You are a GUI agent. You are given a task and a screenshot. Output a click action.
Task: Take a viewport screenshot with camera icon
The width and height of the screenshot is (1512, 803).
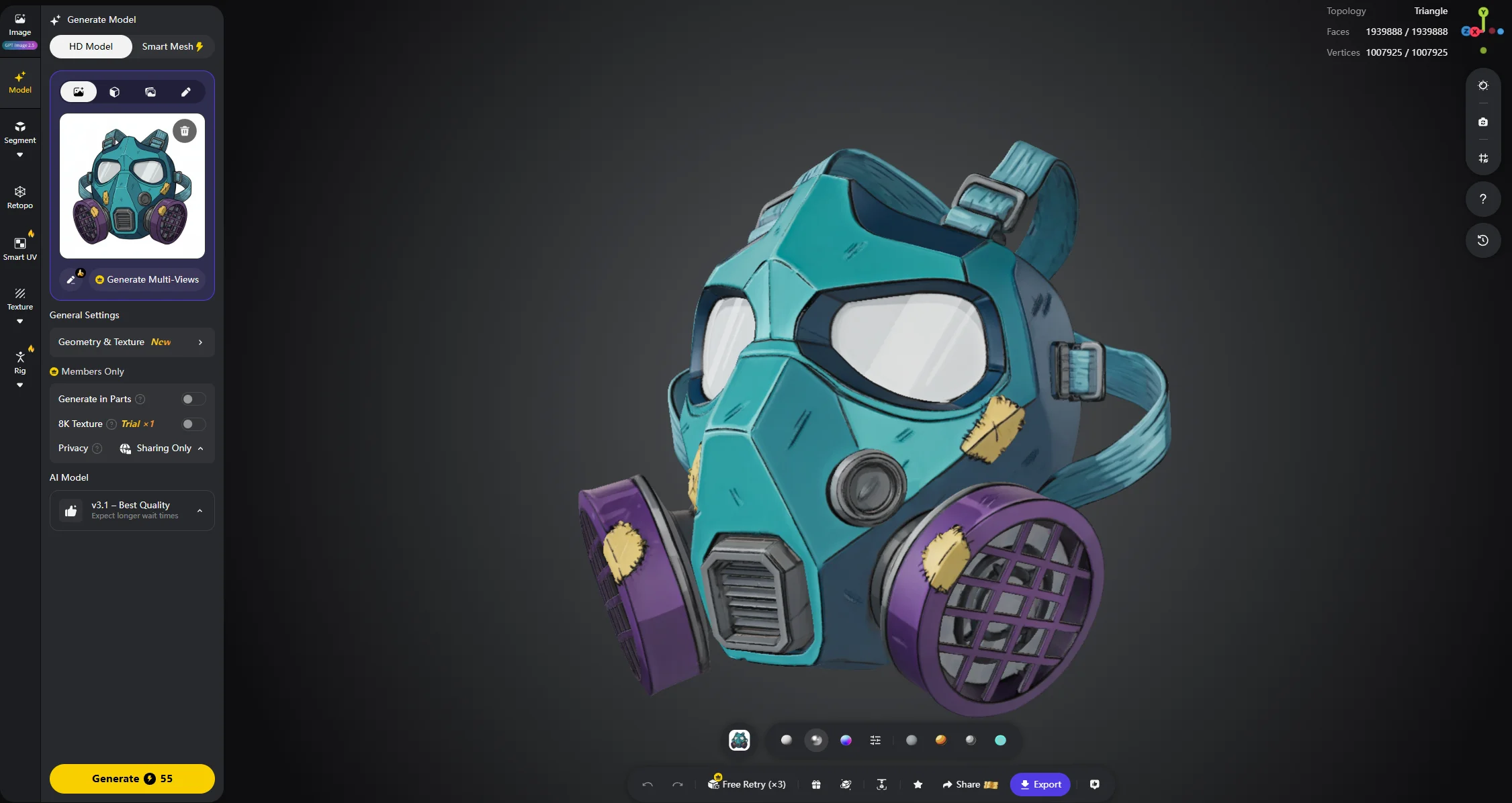pos(1483,122)
